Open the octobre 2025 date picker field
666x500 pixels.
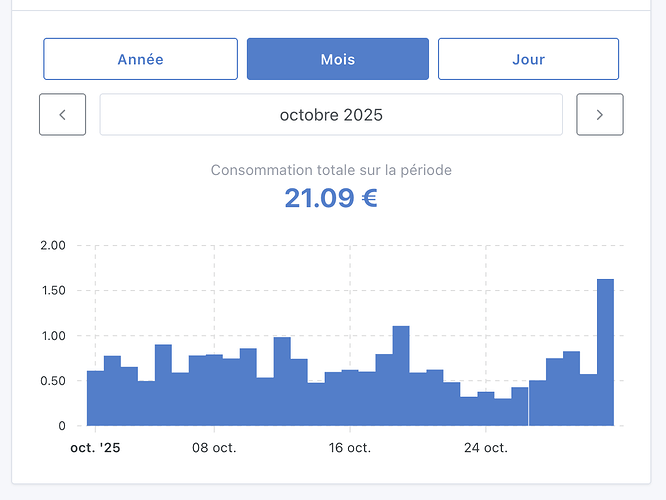331,114
